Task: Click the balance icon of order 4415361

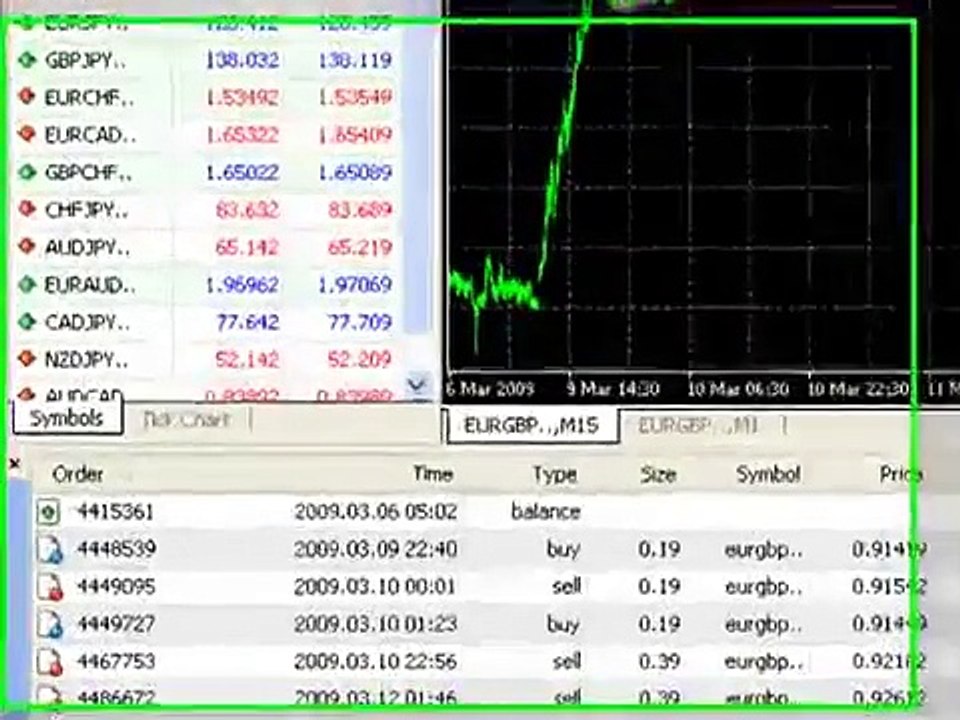Action: [x=49, y=511]
